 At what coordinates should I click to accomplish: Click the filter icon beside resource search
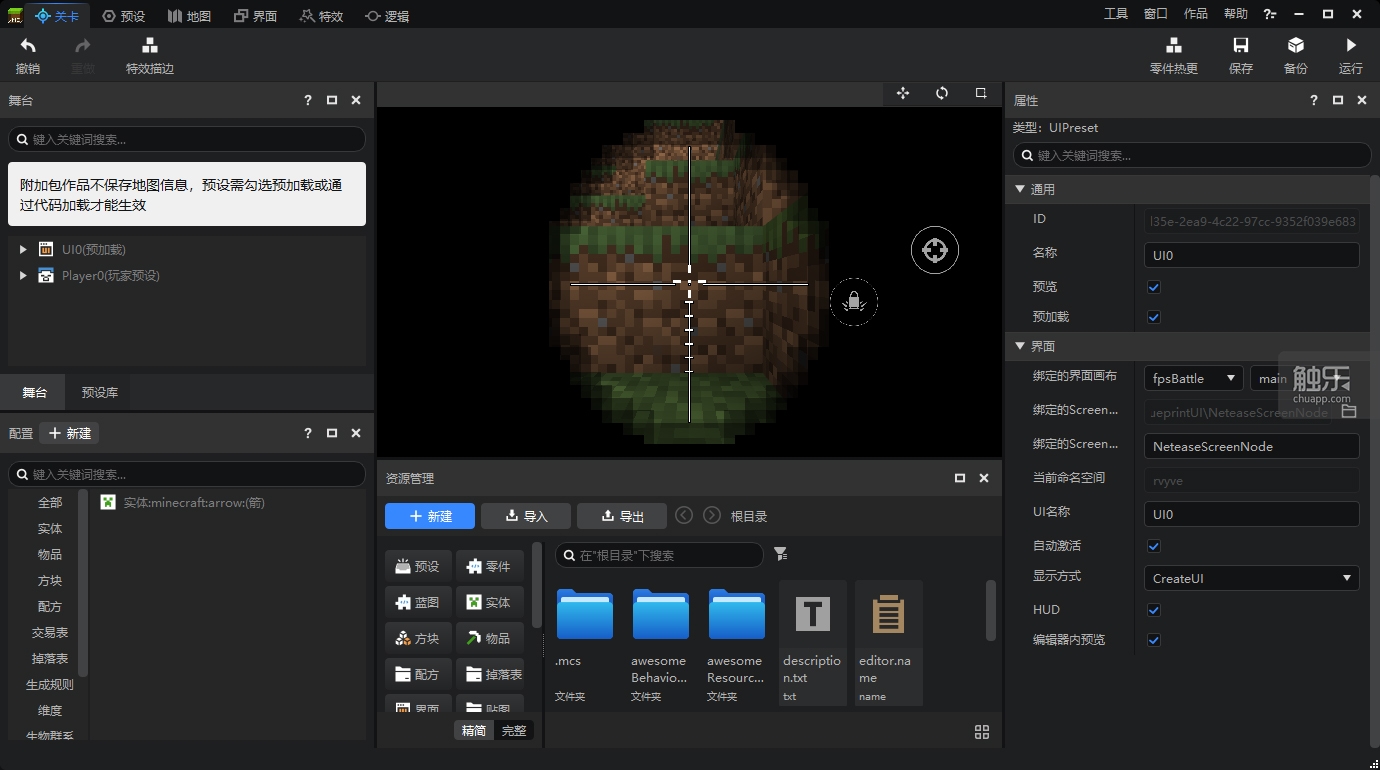point(781,554)
